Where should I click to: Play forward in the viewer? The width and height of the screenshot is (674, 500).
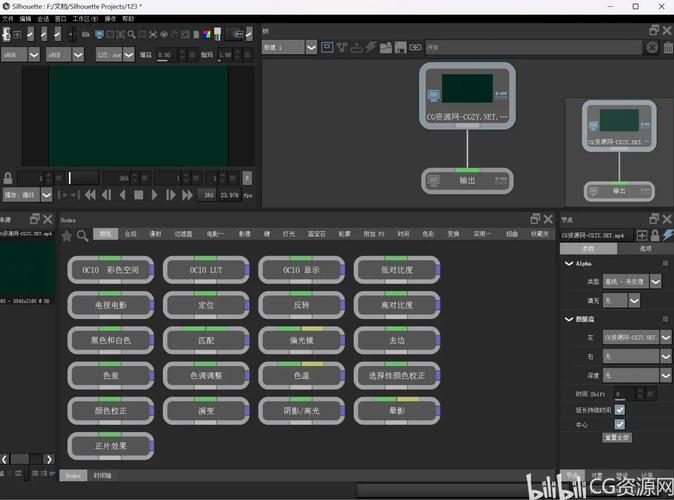click(154, 195)
